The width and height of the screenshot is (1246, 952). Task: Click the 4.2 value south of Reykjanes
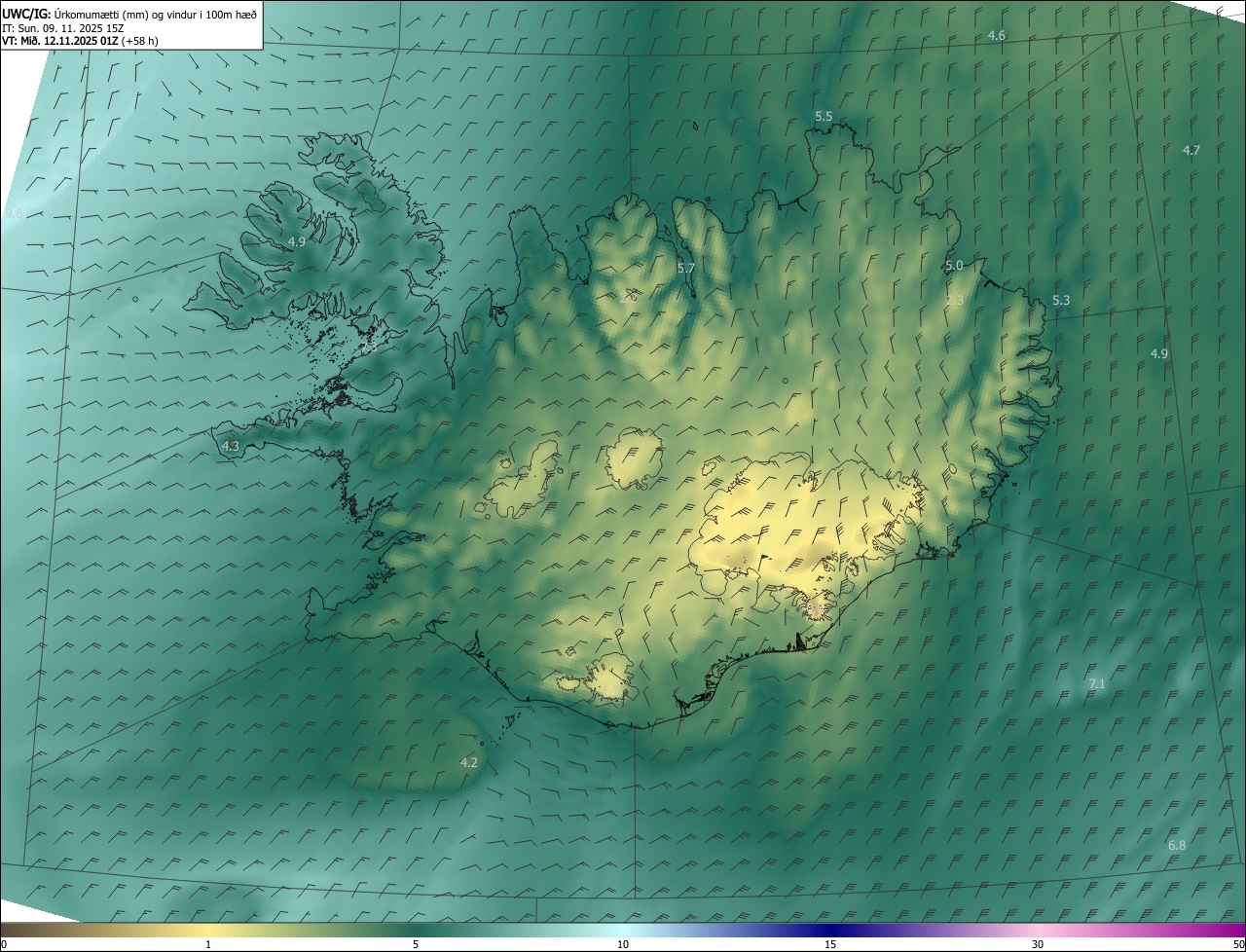click(x=469, y=762)
